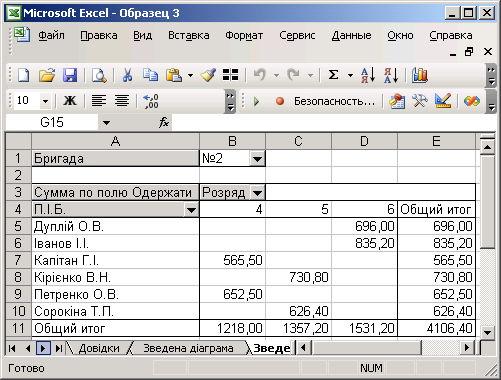The image size is (501, 380).
Task: Open the AutoSum dropdown arrow
Action: click(x=350, y=75)
